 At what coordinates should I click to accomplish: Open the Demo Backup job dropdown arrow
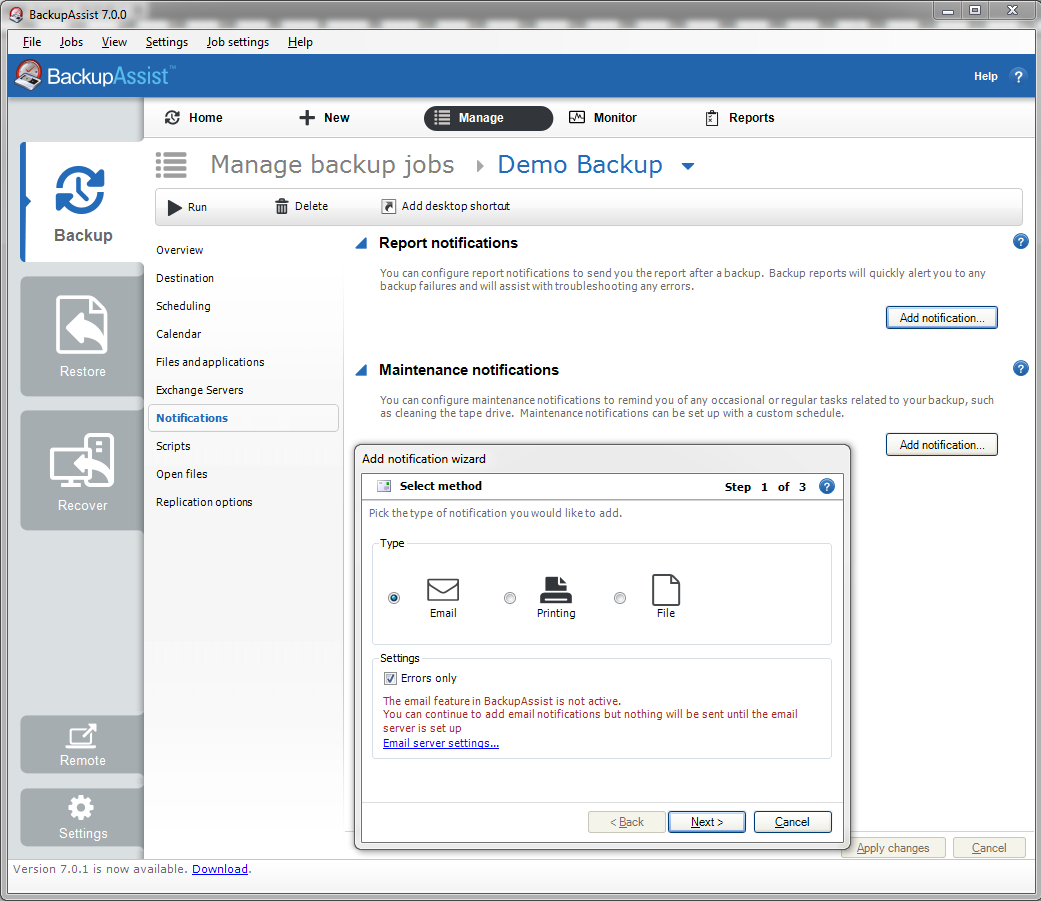(688, 166)
